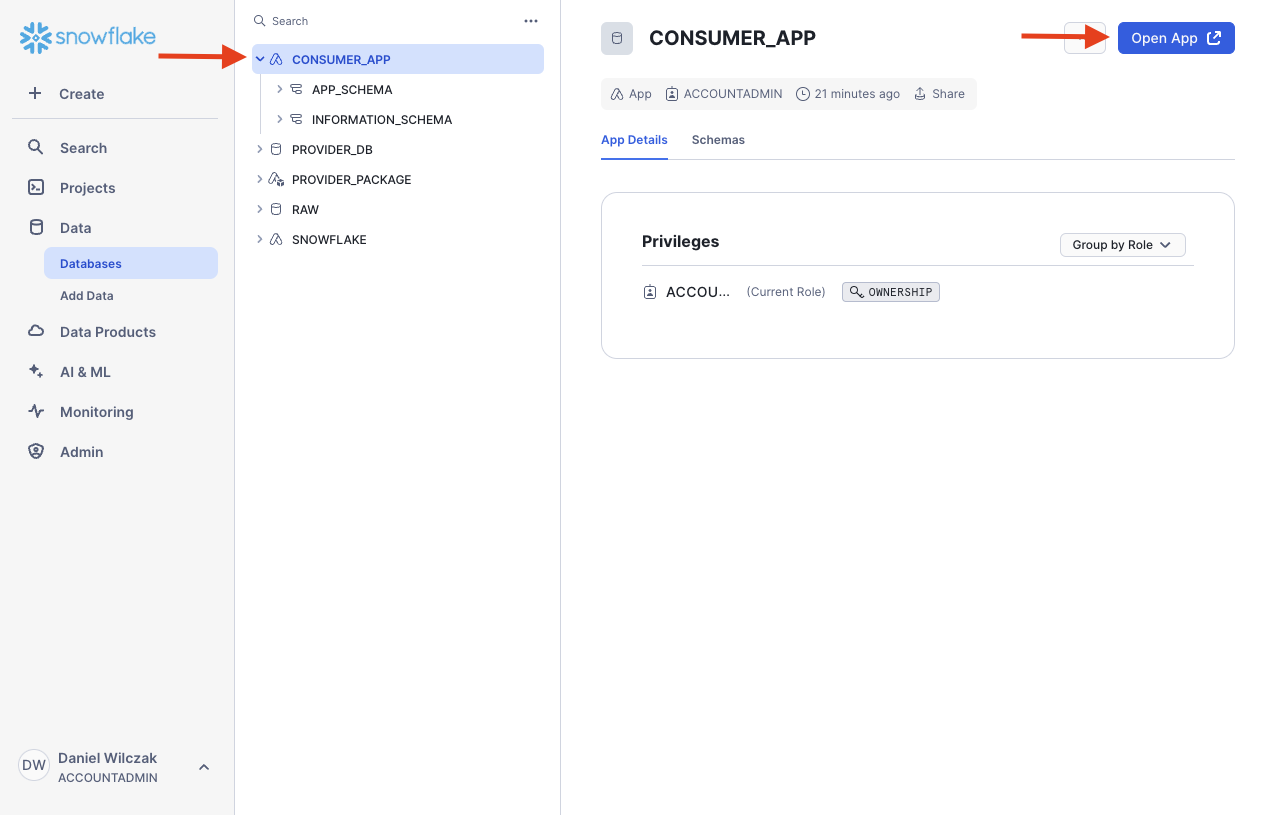Viewport: 1273px width, 815px height.
Task: Open Databases in the sidebar
Action: pyautogui.click(x=131, y=263)
